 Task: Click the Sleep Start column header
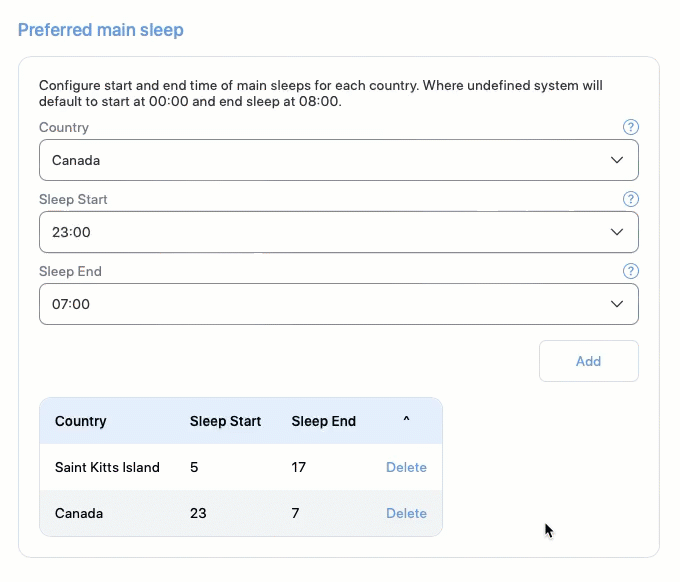[x=226, y=421]
